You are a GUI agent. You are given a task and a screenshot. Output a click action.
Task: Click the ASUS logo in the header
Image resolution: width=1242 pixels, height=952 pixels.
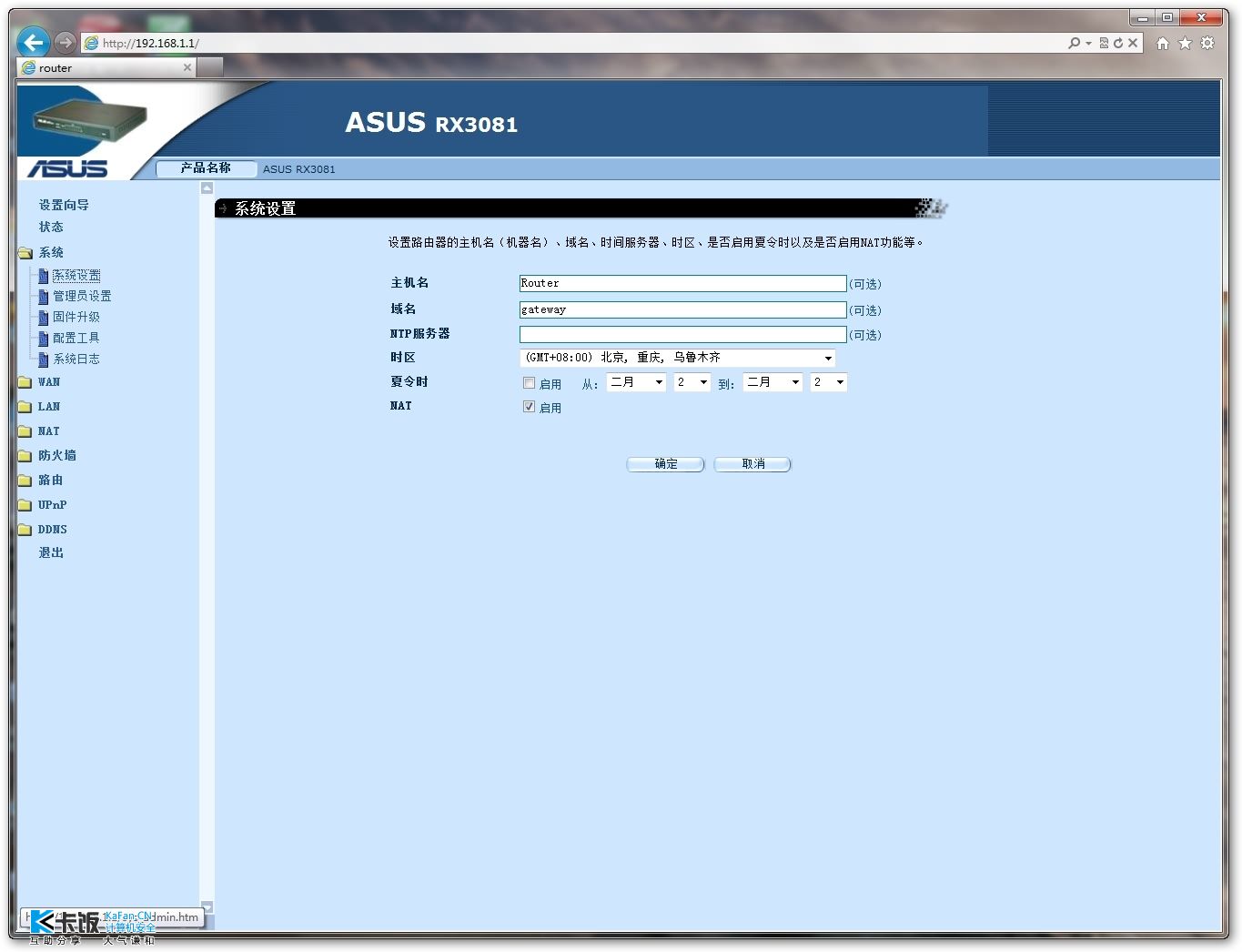pyautogui.click(x=67, y=168)
